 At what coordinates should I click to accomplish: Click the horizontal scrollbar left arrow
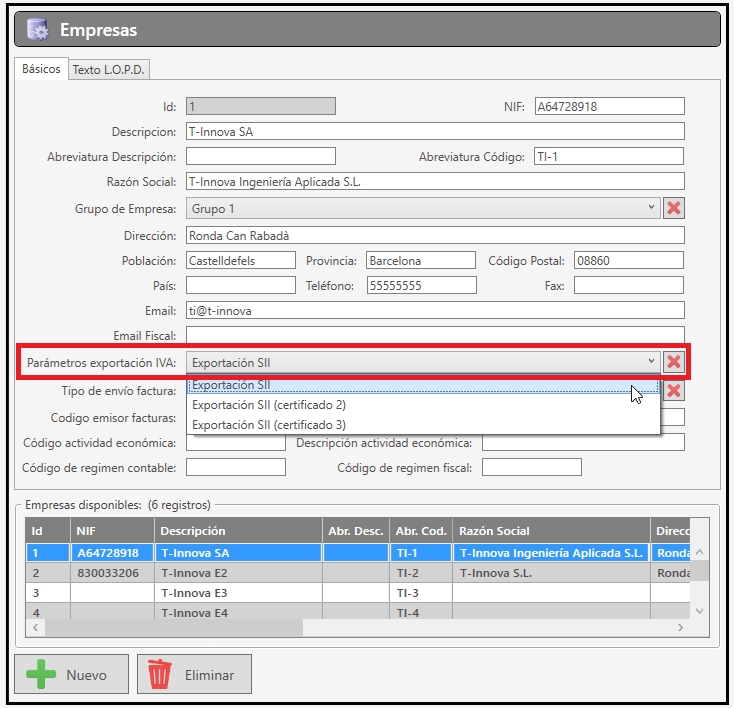tap(36, 627)
